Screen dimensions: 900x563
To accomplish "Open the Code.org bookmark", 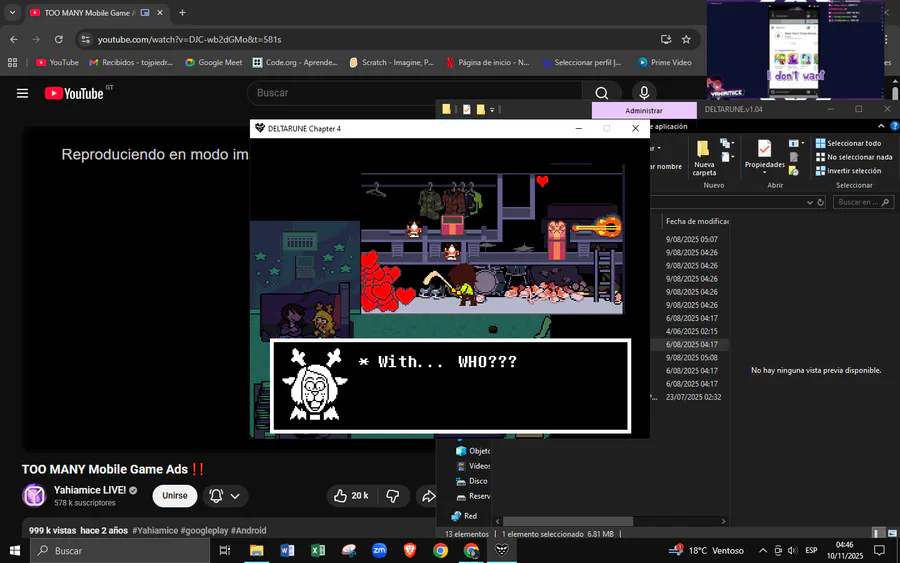I will click(295, 63).
